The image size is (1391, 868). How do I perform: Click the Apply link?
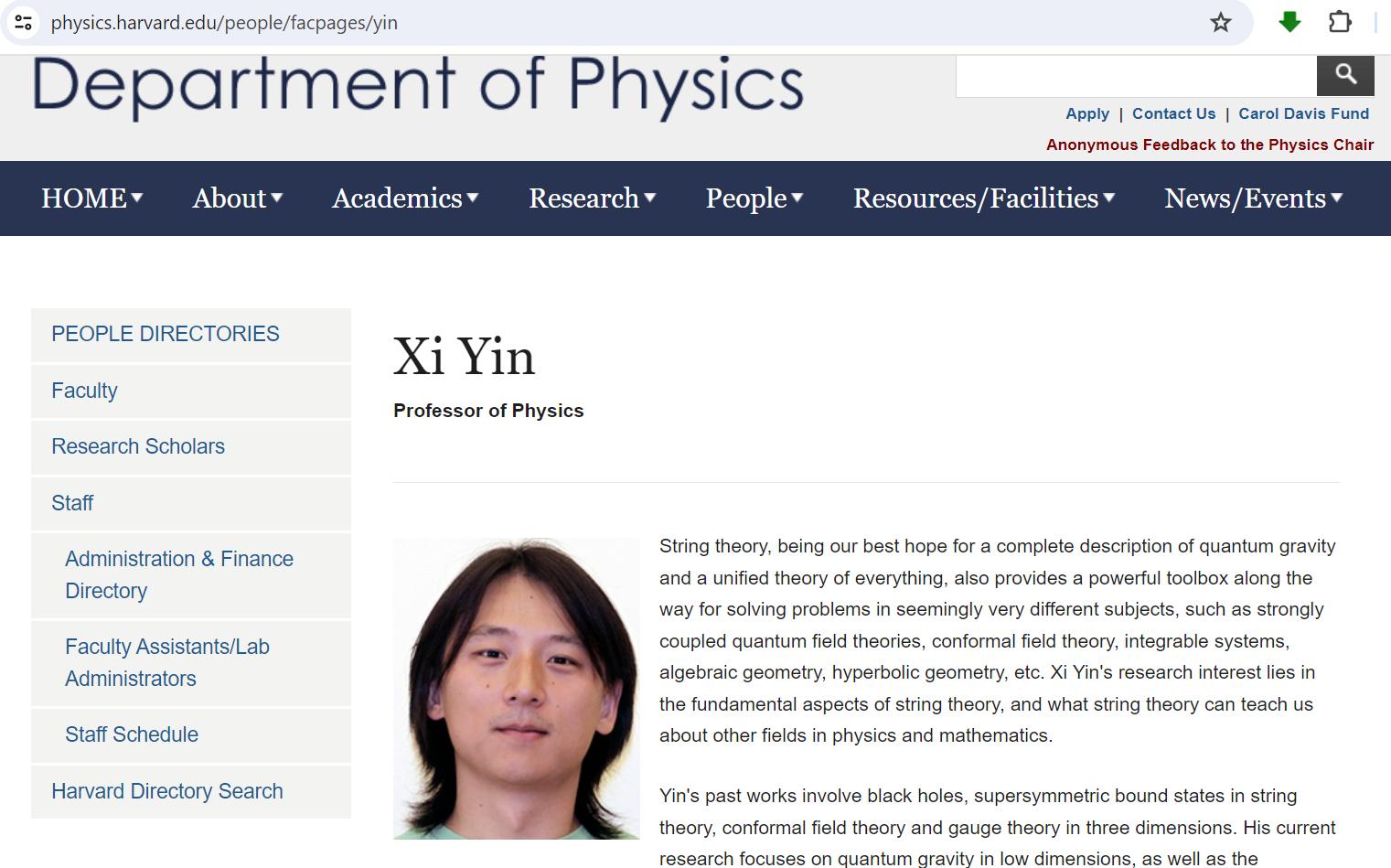(x=1086, y=113)
